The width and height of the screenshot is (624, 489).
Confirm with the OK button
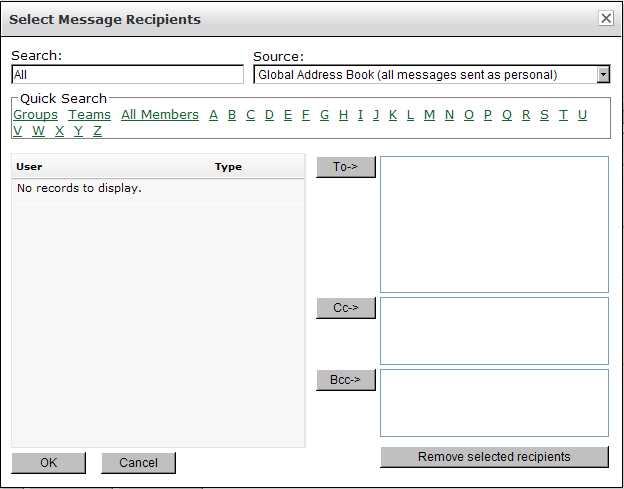[48, 462]
